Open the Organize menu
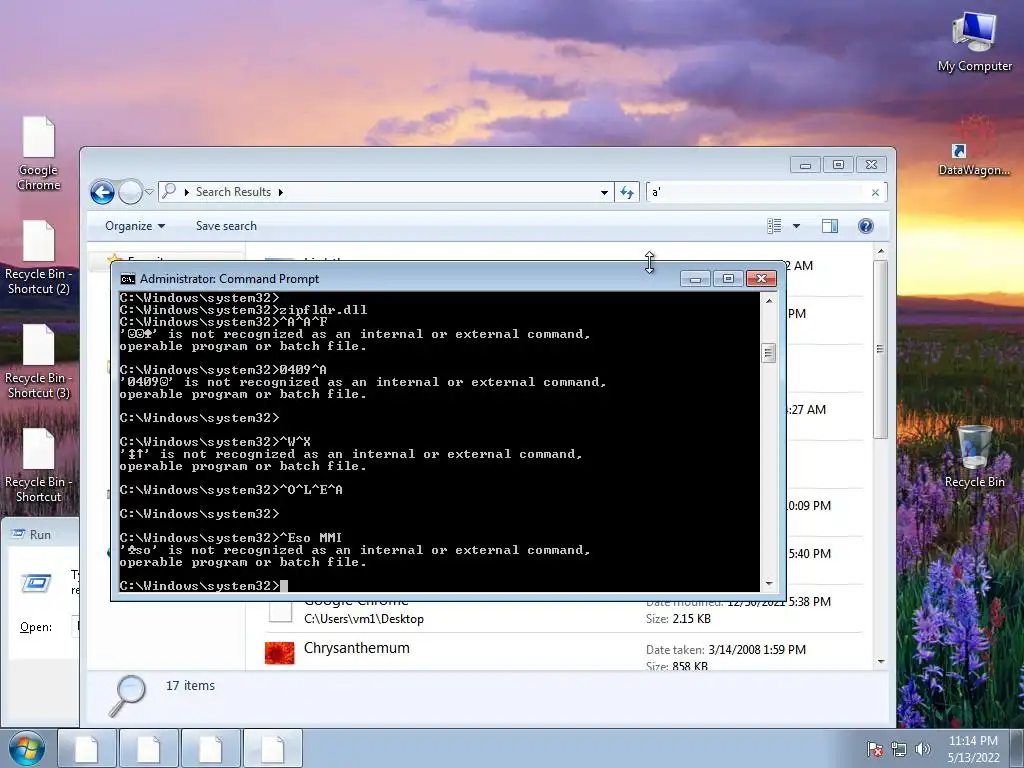 [x=135, y=226]
